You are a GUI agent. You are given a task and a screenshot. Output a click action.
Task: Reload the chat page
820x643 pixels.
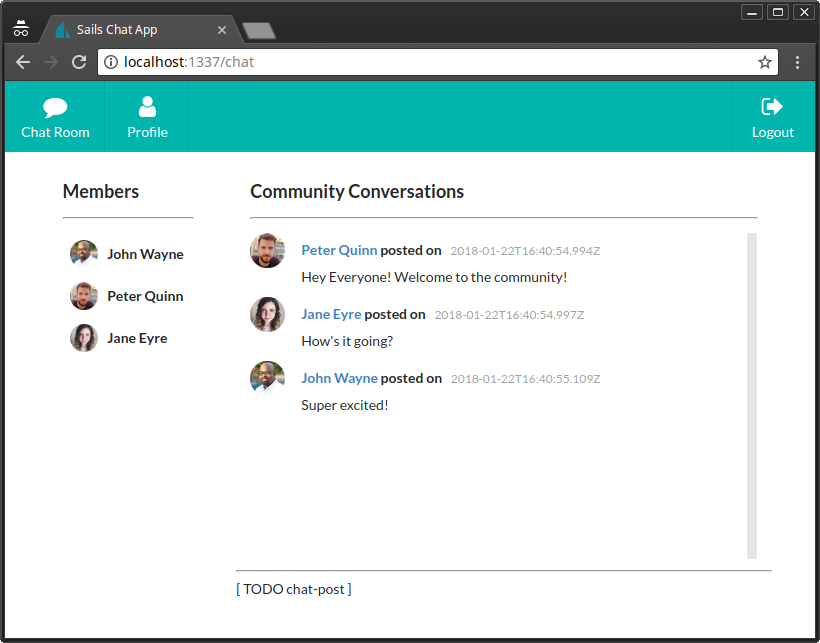(79, 61)
